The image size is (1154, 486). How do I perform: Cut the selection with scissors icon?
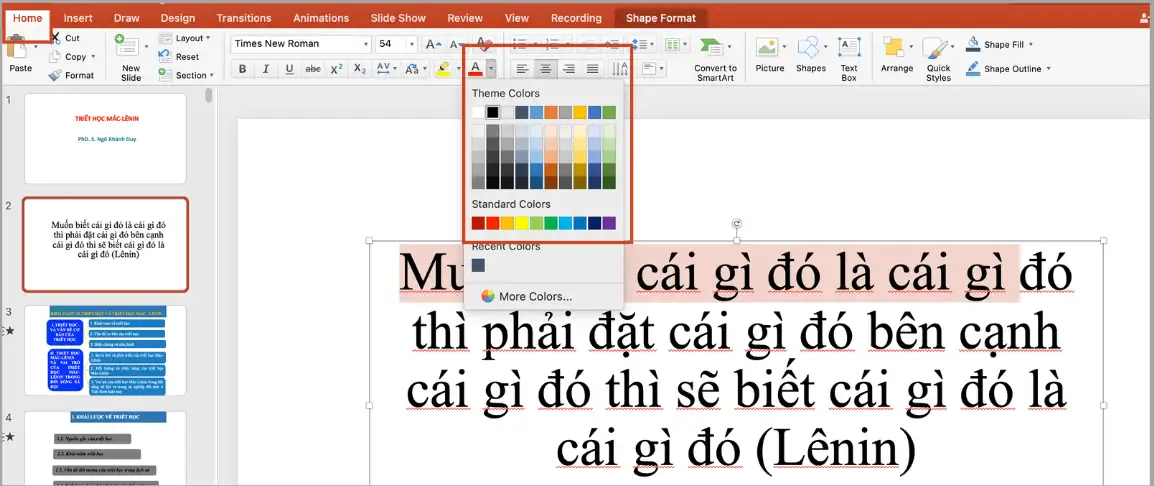(56, 38)
